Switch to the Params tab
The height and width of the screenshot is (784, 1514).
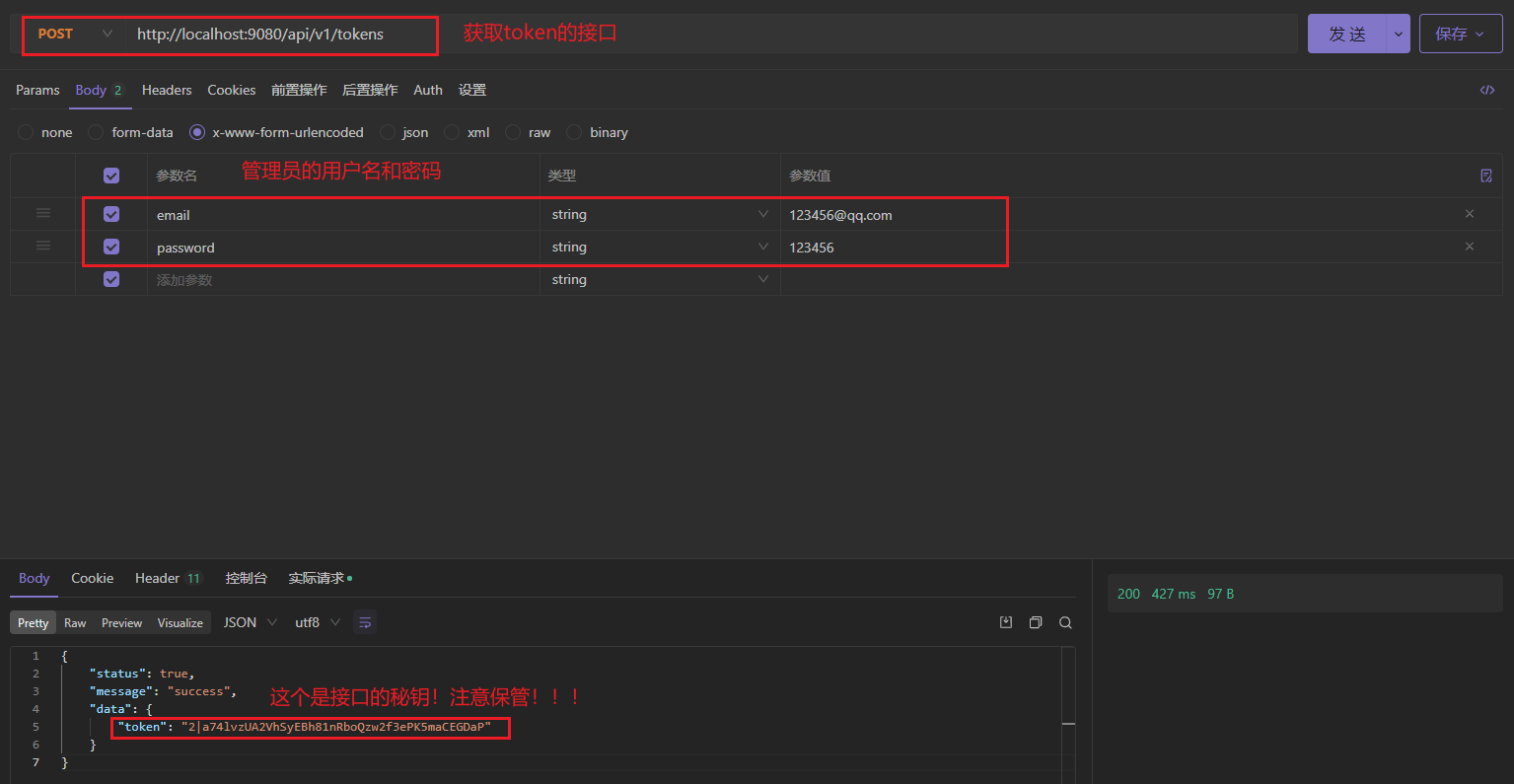tap(37, 90)
